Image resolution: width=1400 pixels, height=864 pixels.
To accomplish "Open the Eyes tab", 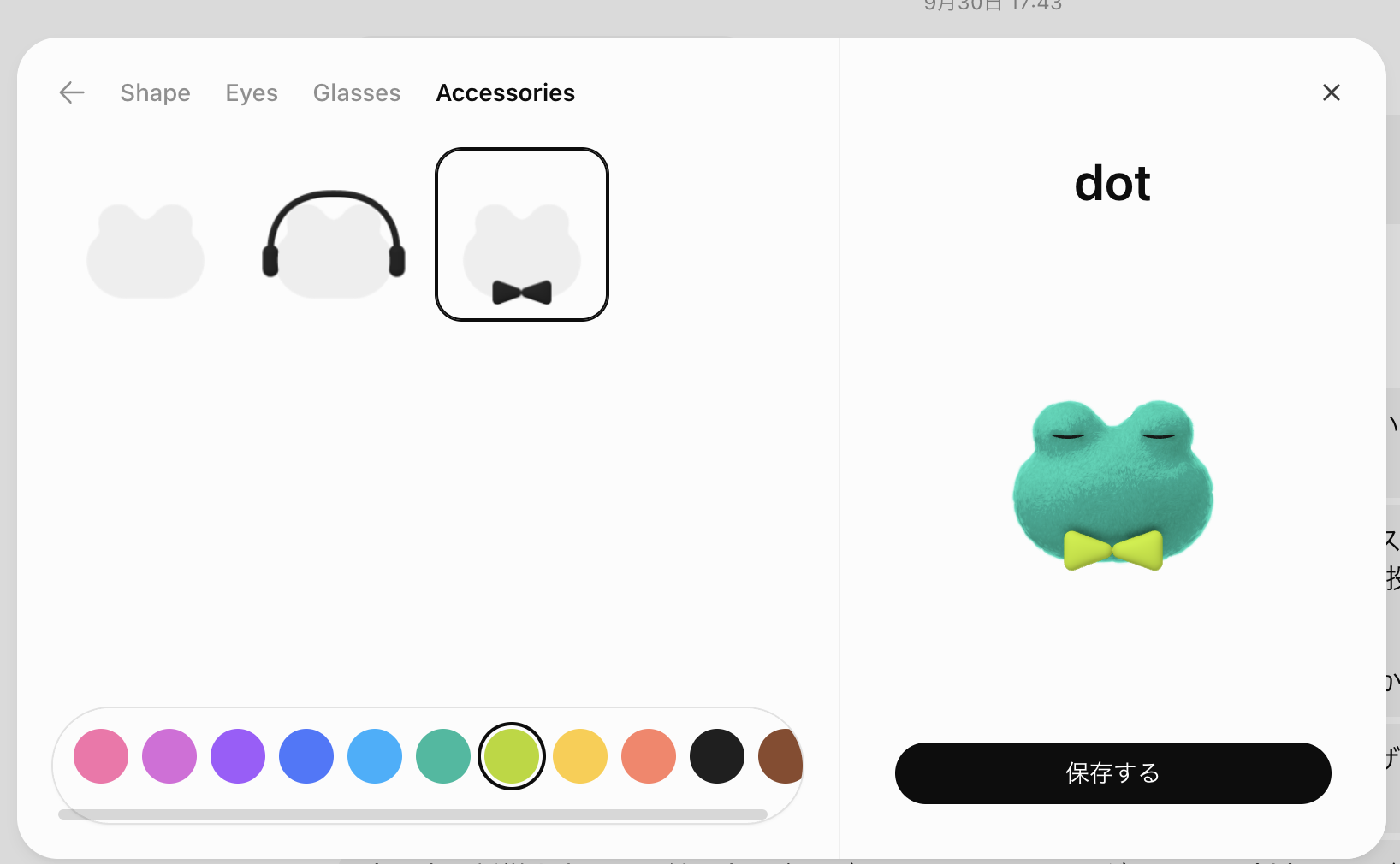I will [252, 92].
